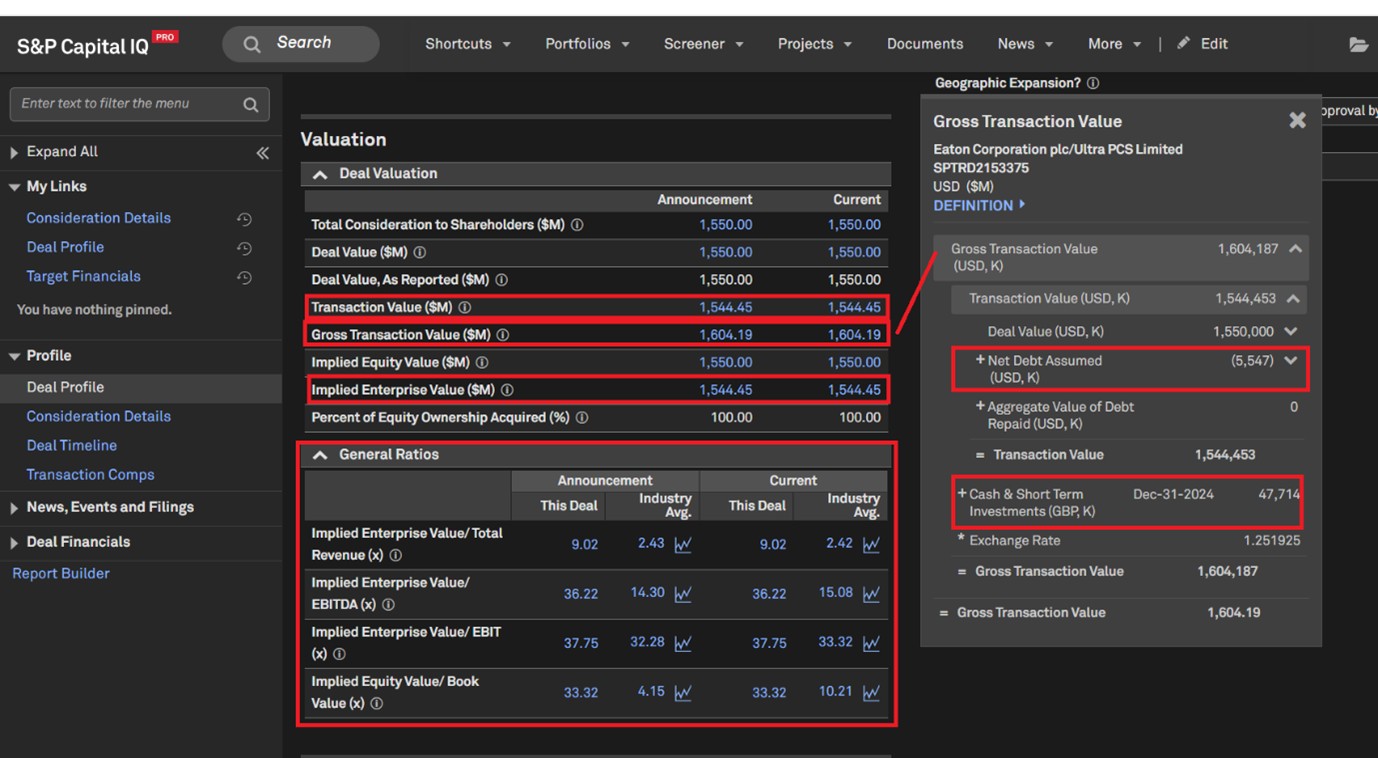Open chart icon for EV/Total Revenue announcement

683,545
